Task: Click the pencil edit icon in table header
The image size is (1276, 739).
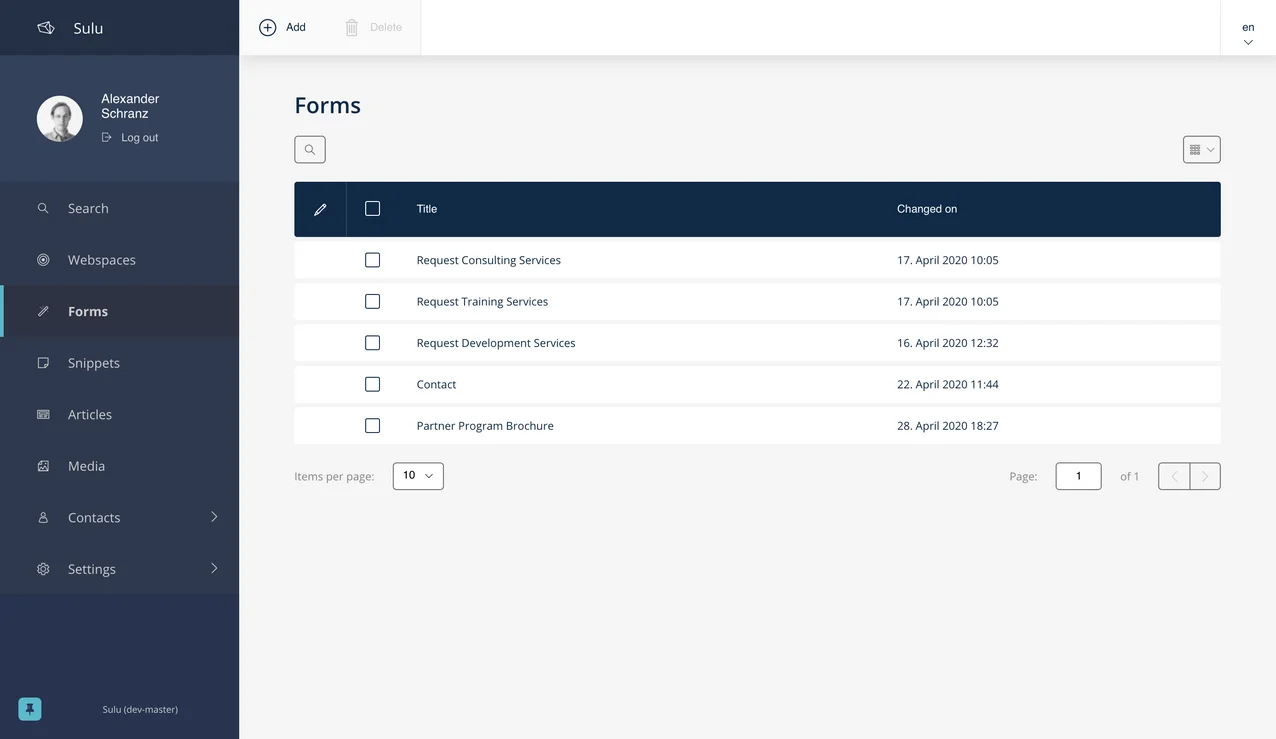Action: click(318, 207)
